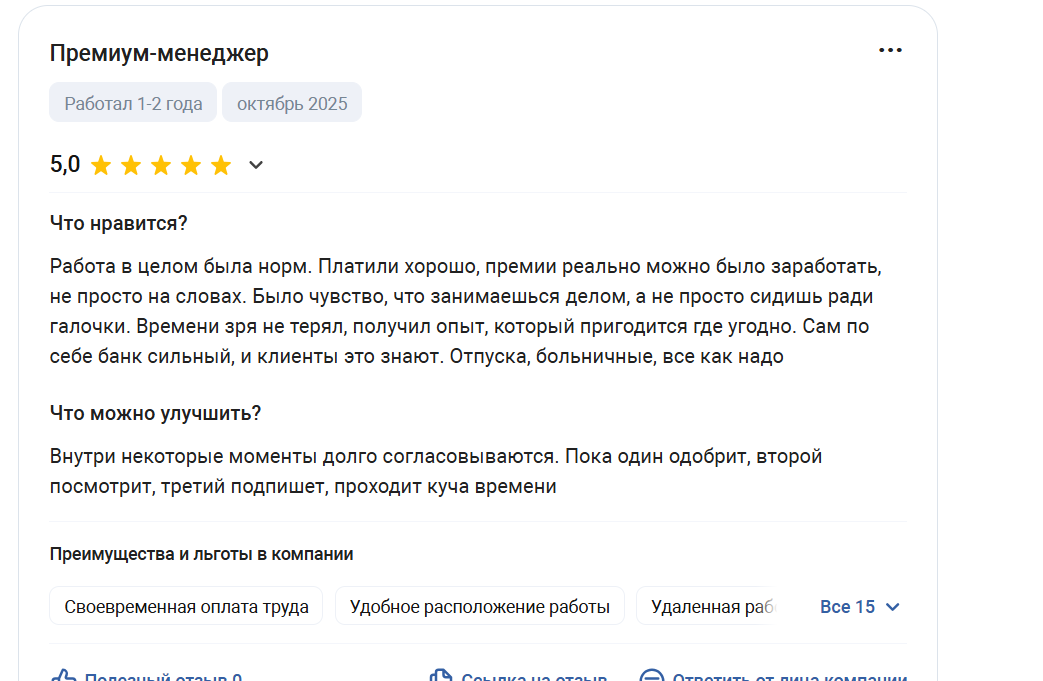Select the "Удобное расположение работы" benefit chip
Screen dimensions: 1043x681
point(479,607)
